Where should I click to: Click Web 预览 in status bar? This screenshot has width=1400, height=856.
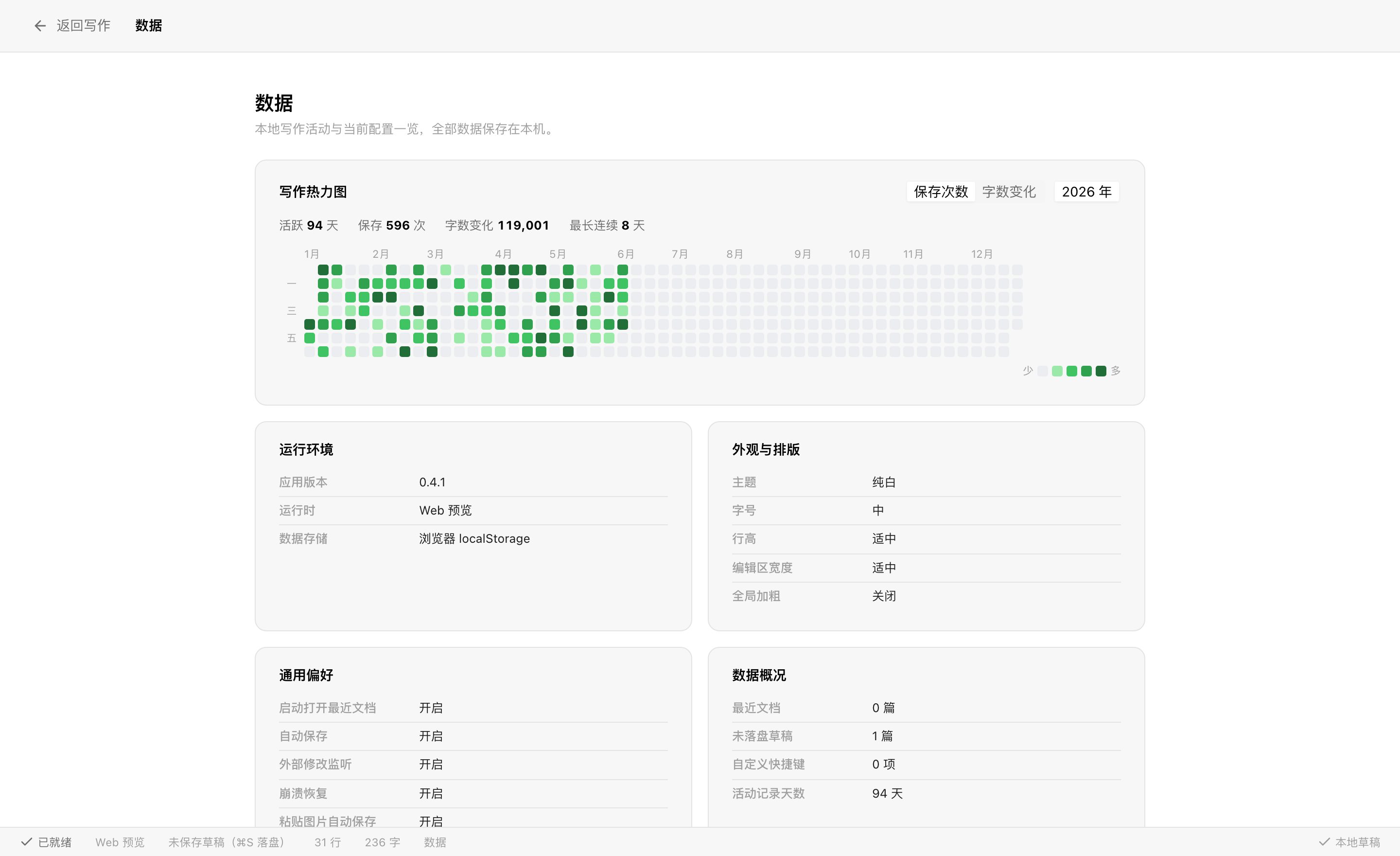tap(120, 842)
